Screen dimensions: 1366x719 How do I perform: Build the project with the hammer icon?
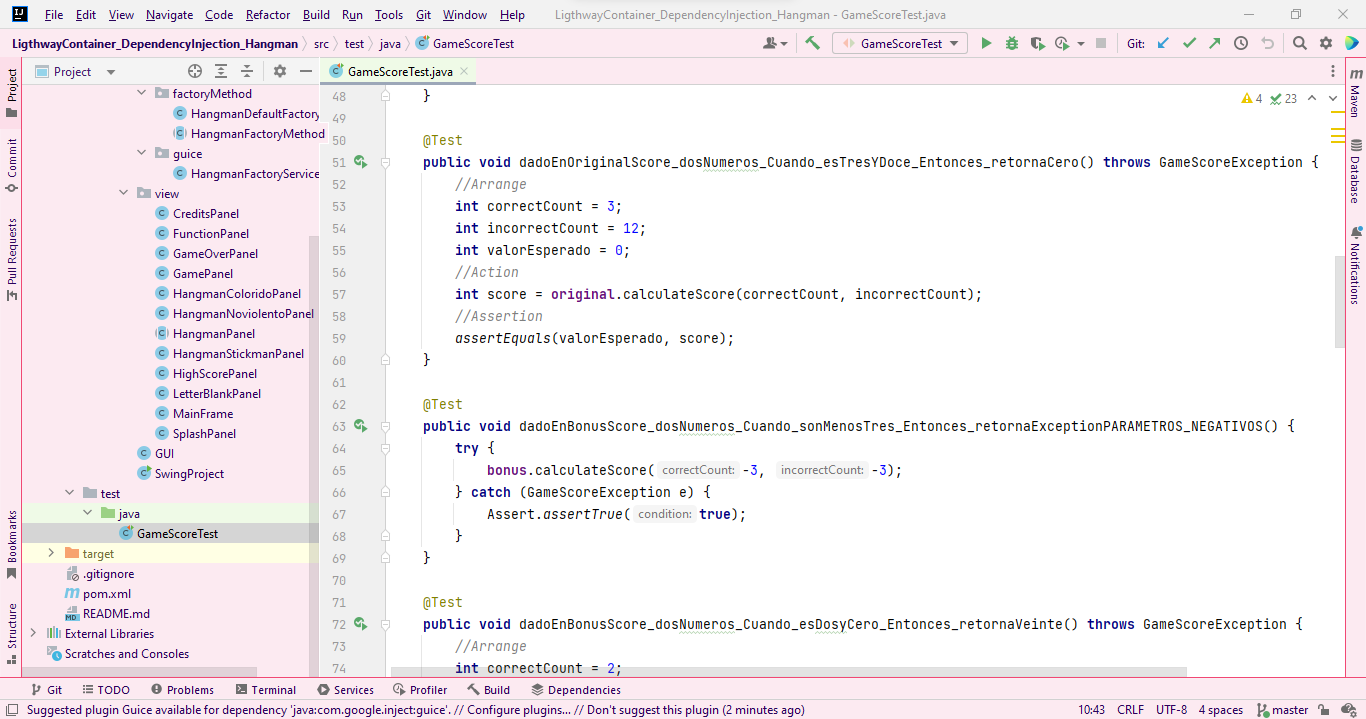[812, 43]
